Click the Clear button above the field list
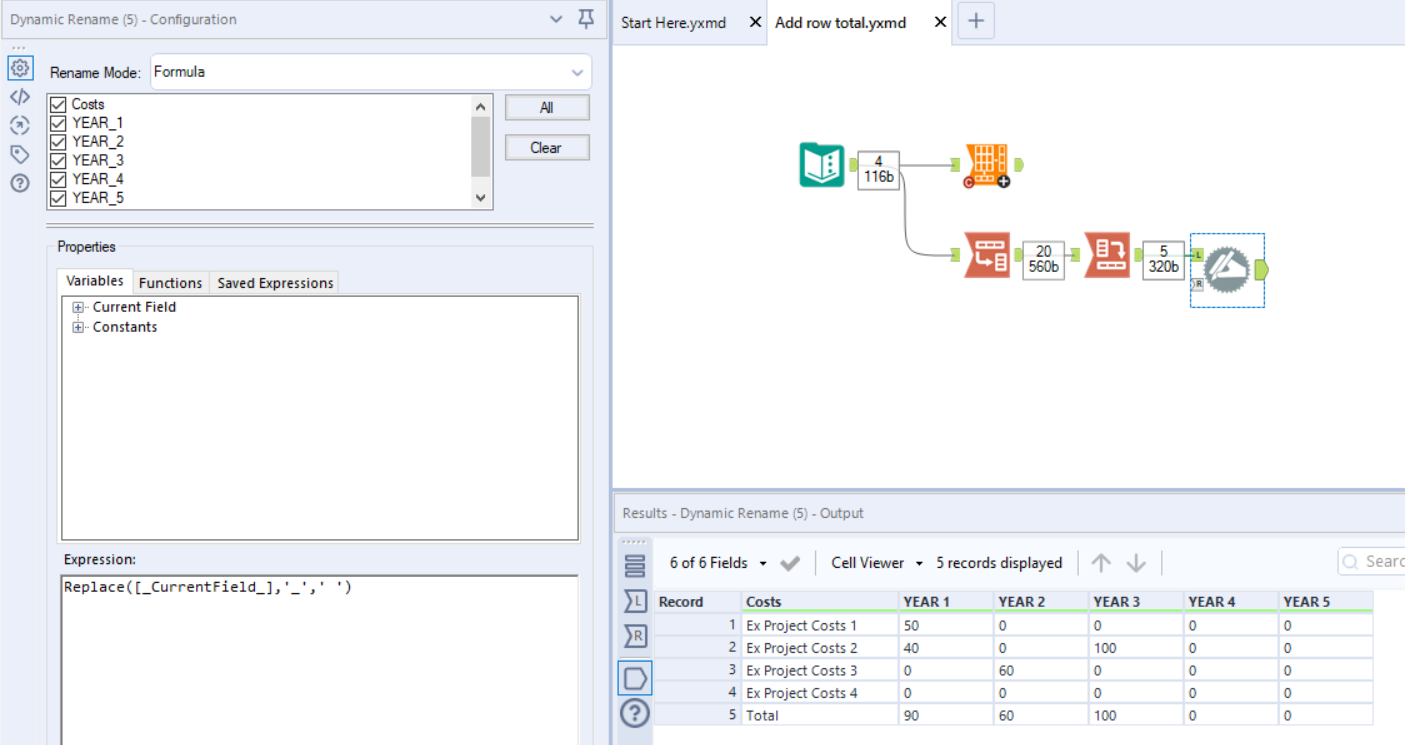Viewport: 1405px width, 745px height. (546, 147)
